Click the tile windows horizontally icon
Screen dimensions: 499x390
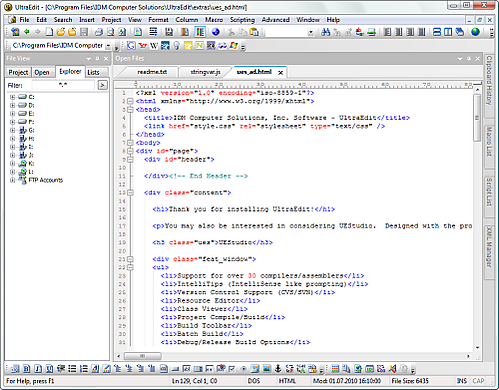click(x=437, y=32)
